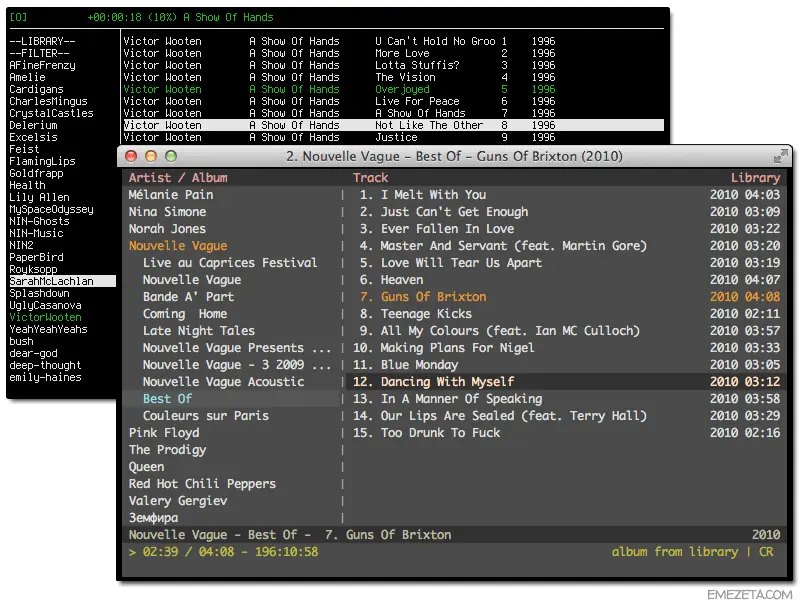Select Cardigans in back window list
Screen dimensions: 800x606
click(x=36, y=89)
